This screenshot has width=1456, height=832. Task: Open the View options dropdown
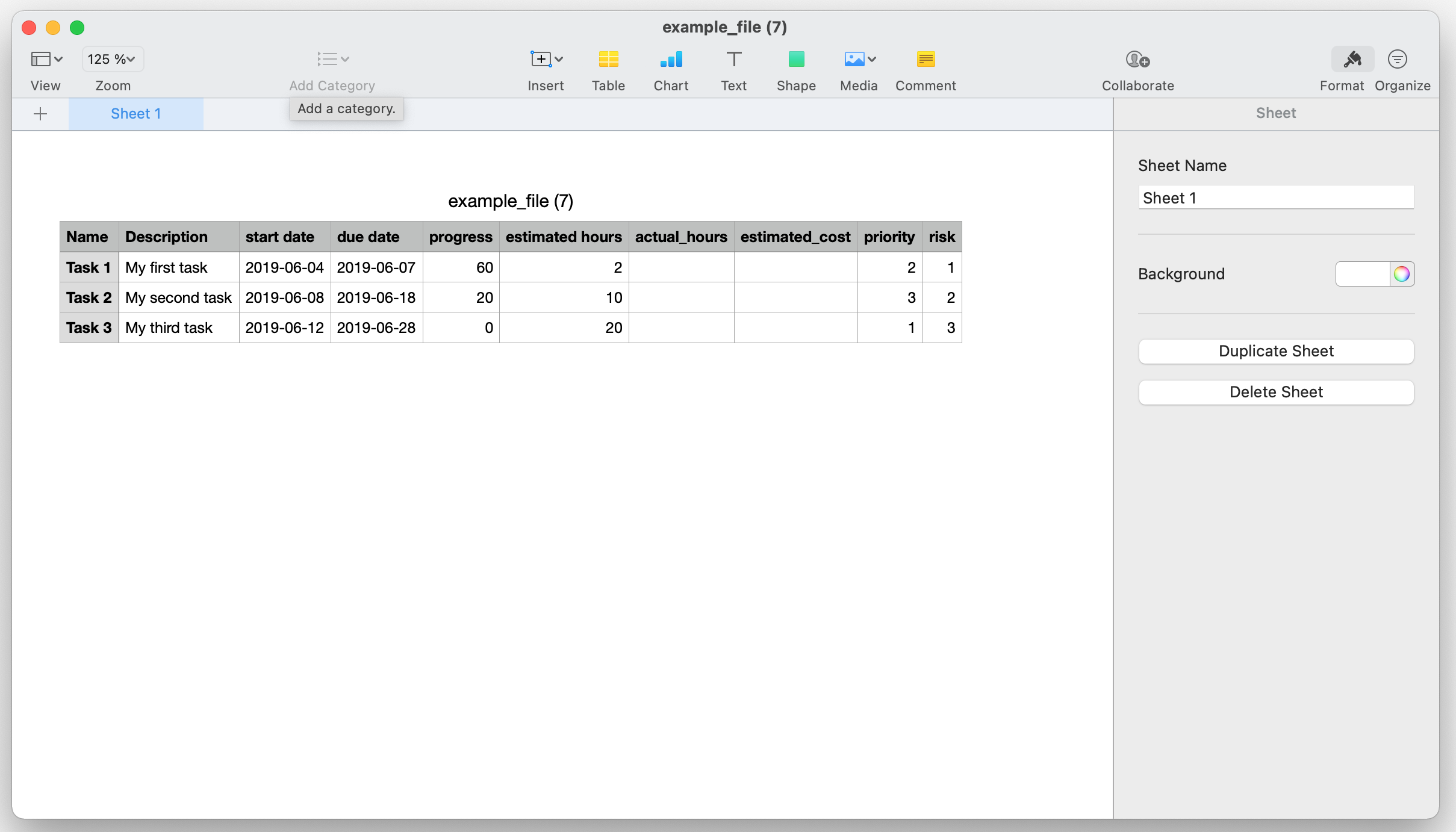click(x=46, y=58)
